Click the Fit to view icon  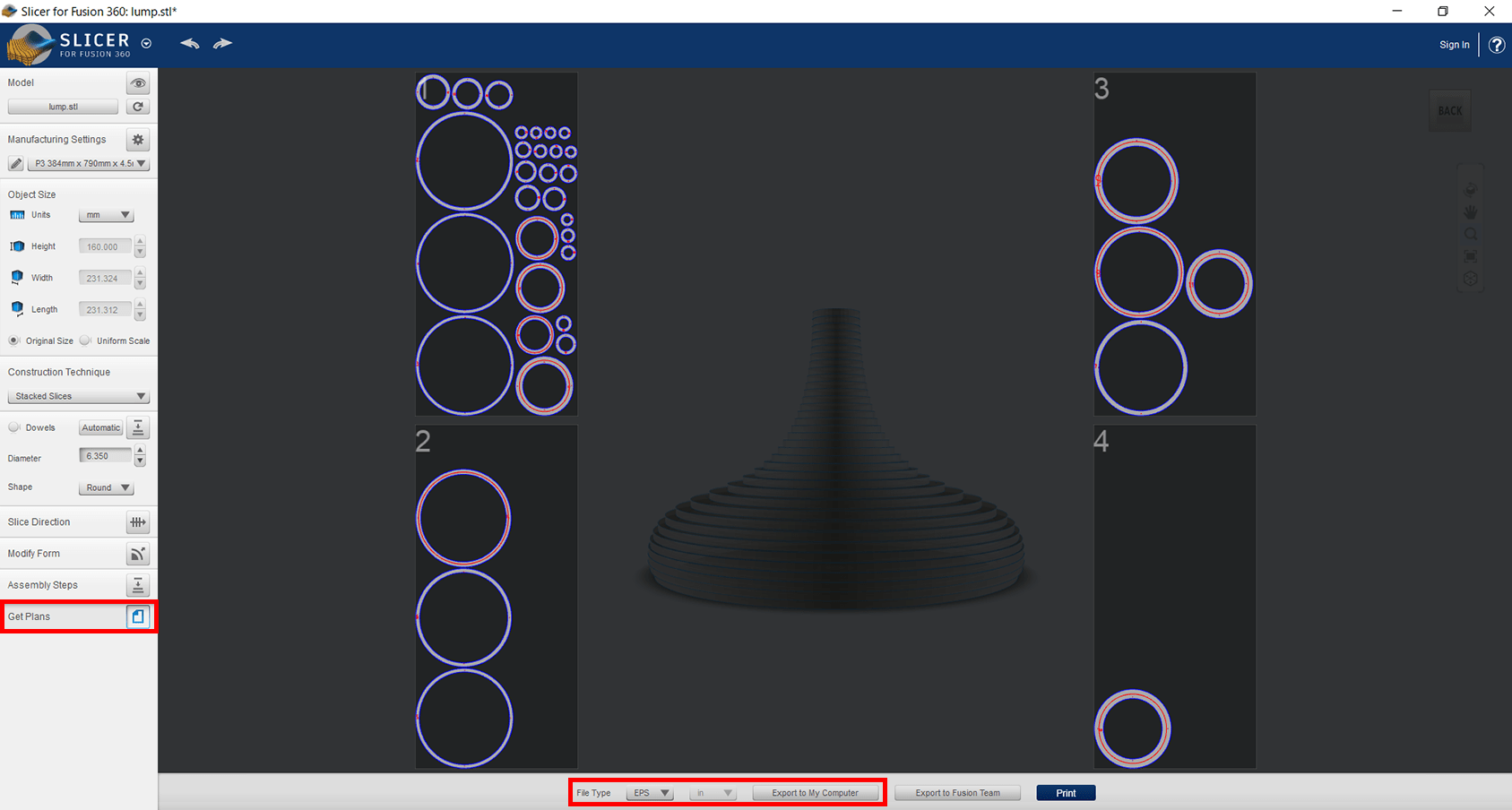click(1471, 257)
